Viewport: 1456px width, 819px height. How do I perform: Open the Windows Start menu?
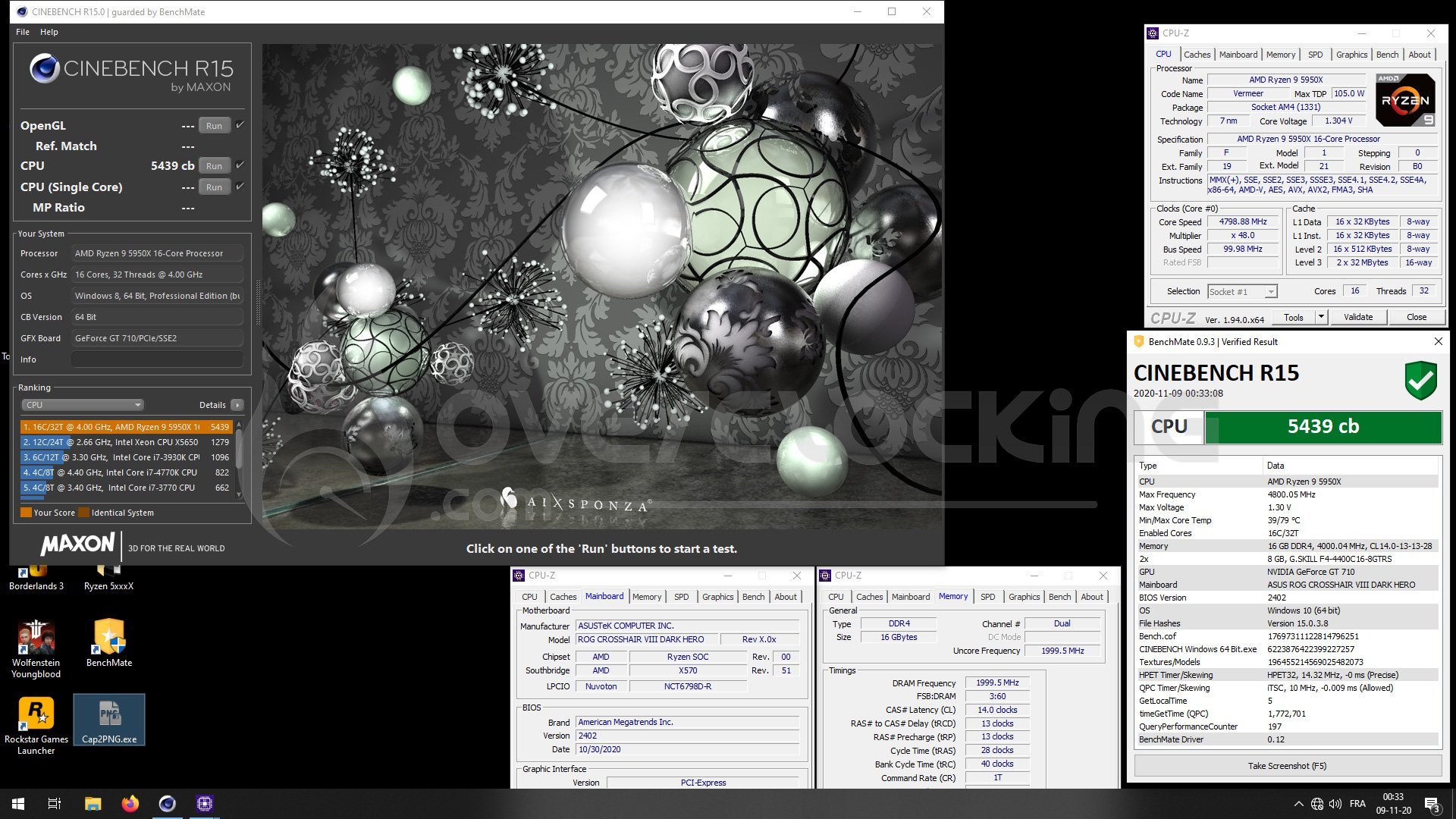18,804
